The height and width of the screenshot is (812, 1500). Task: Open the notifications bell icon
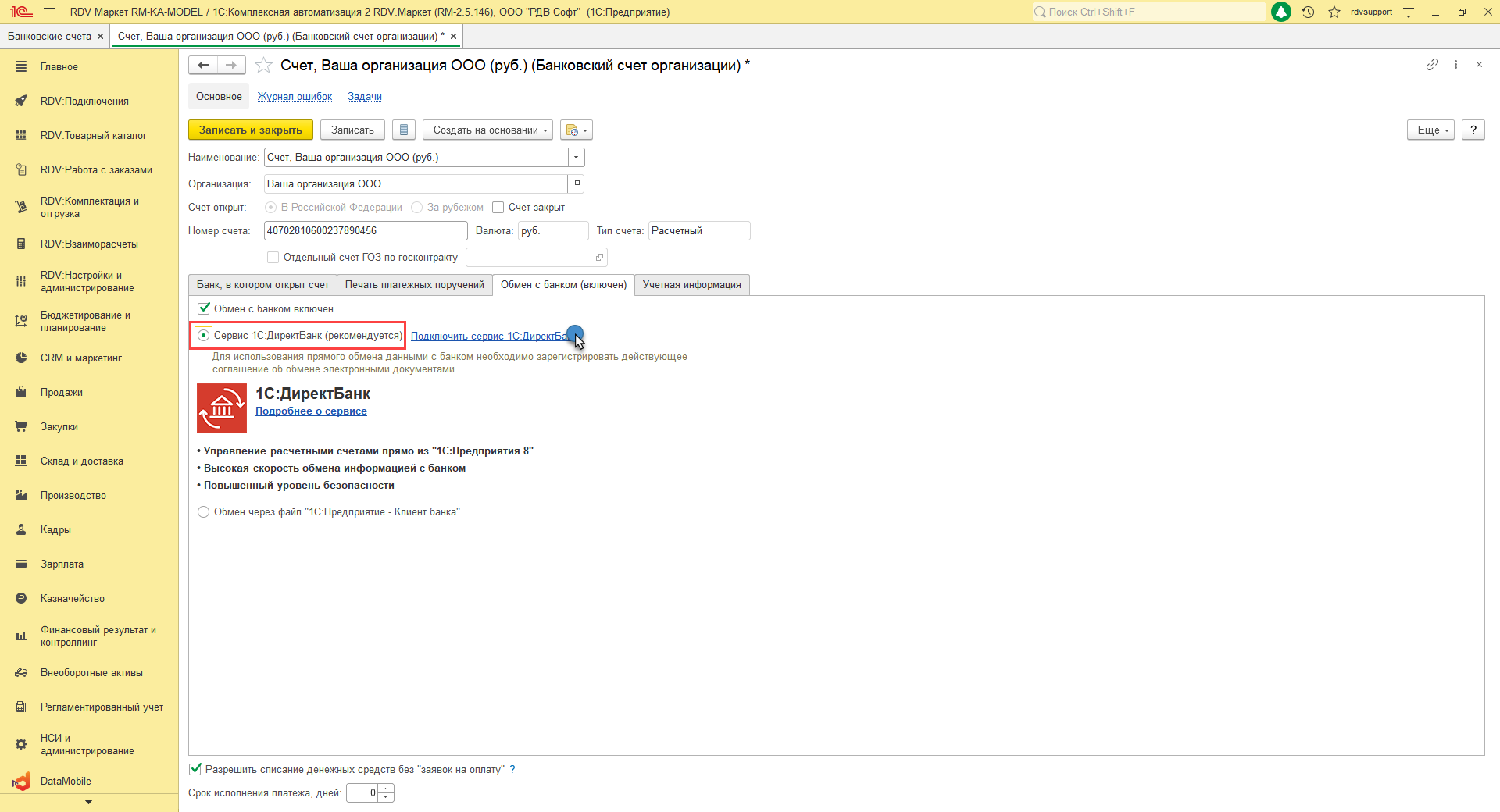(x=1281, y=12)
